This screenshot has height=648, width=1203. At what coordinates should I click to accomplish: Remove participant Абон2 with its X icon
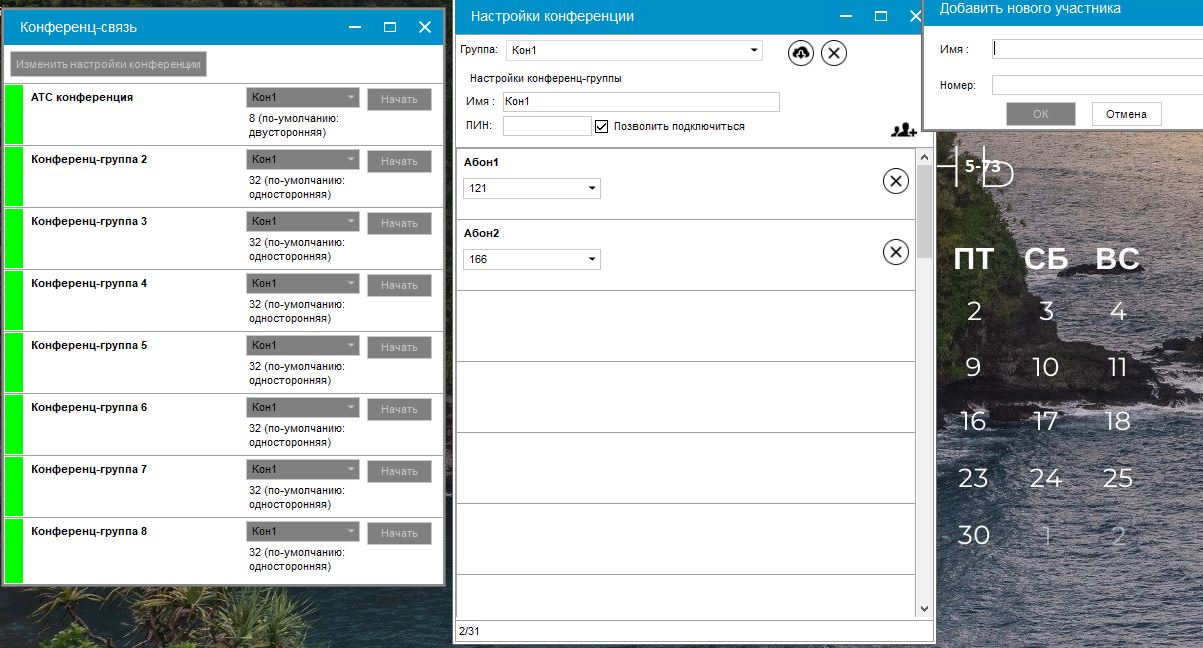point(896,252)
